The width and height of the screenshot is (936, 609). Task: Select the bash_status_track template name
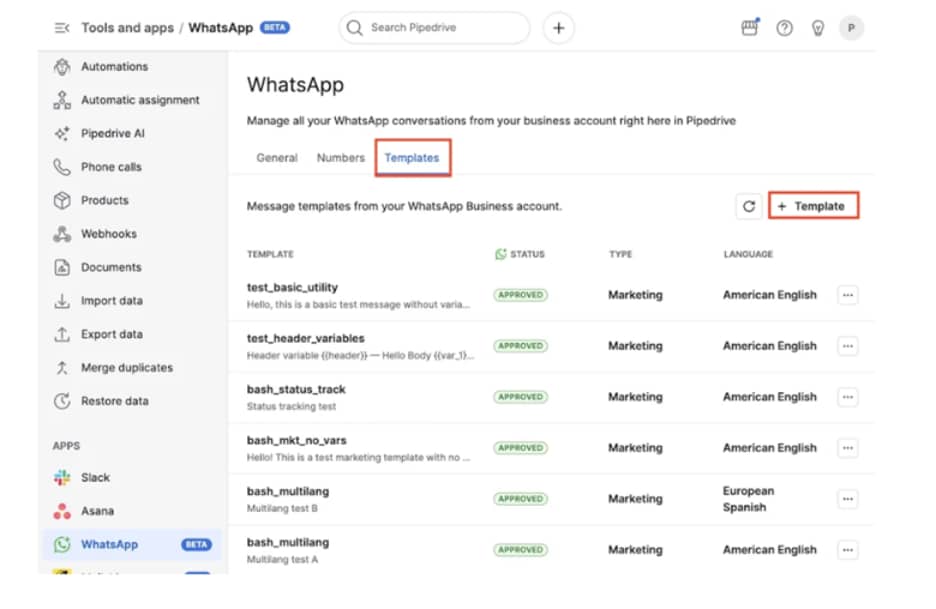[296, 389]
